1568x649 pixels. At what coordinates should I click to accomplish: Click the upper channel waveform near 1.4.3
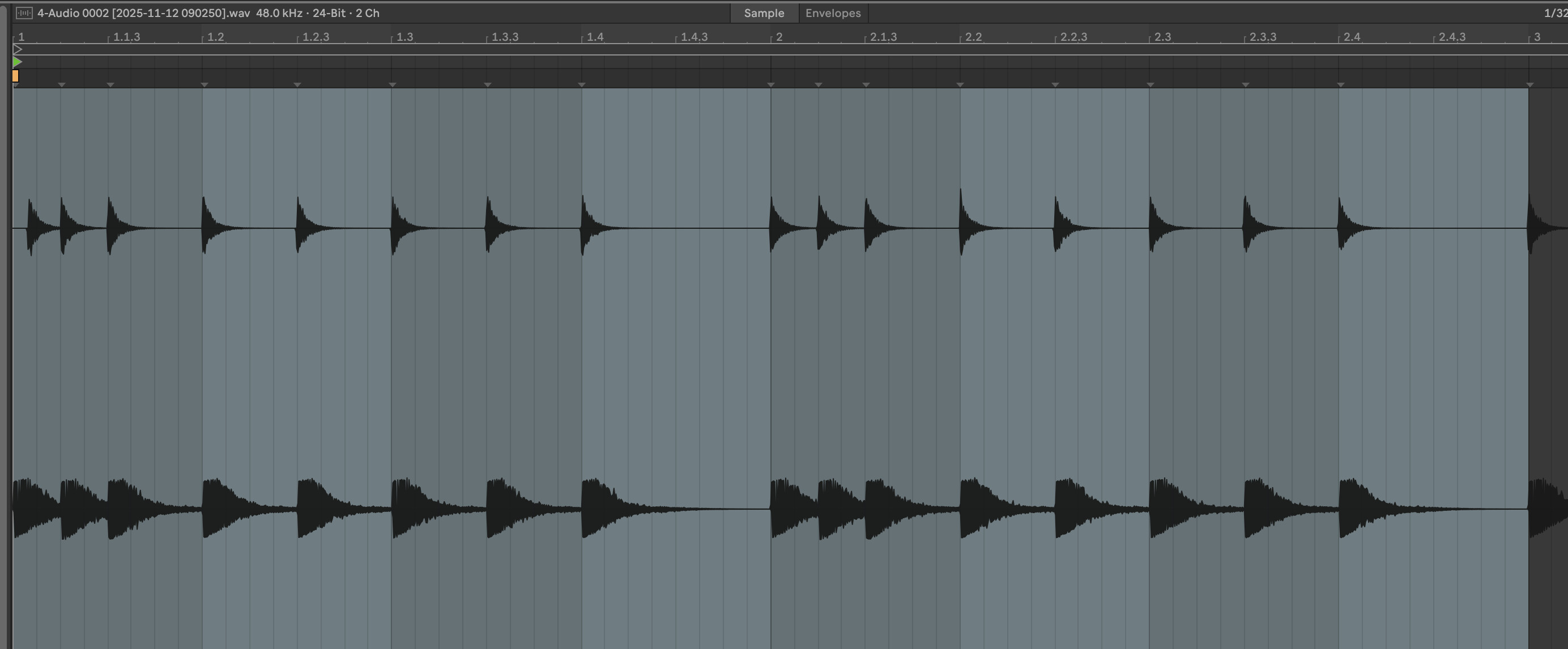coord(677,228)
